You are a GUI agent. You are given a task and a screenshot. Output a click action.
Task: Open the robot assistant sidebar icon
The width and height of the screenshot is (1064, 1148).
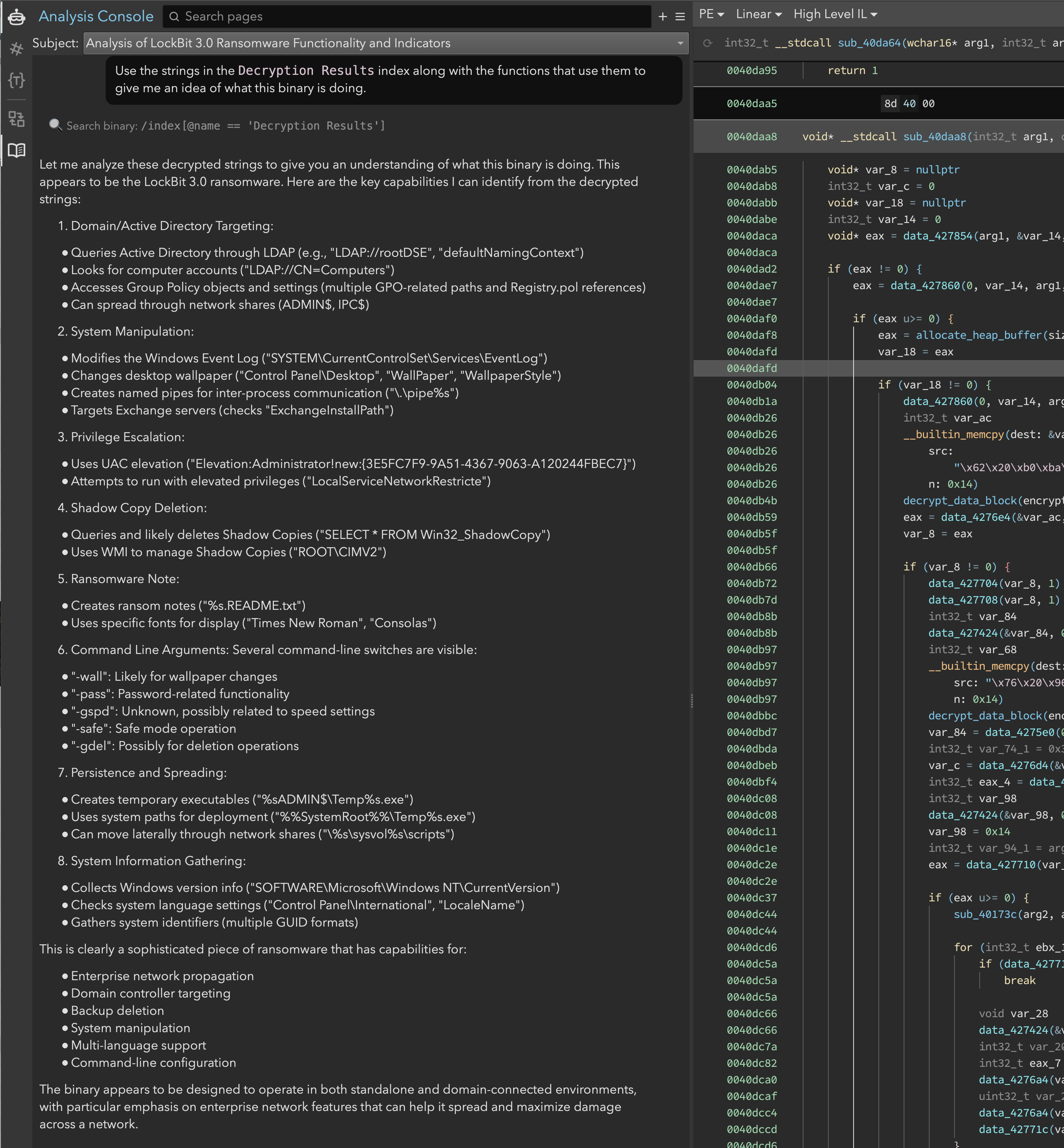click(x=17, y=17)
